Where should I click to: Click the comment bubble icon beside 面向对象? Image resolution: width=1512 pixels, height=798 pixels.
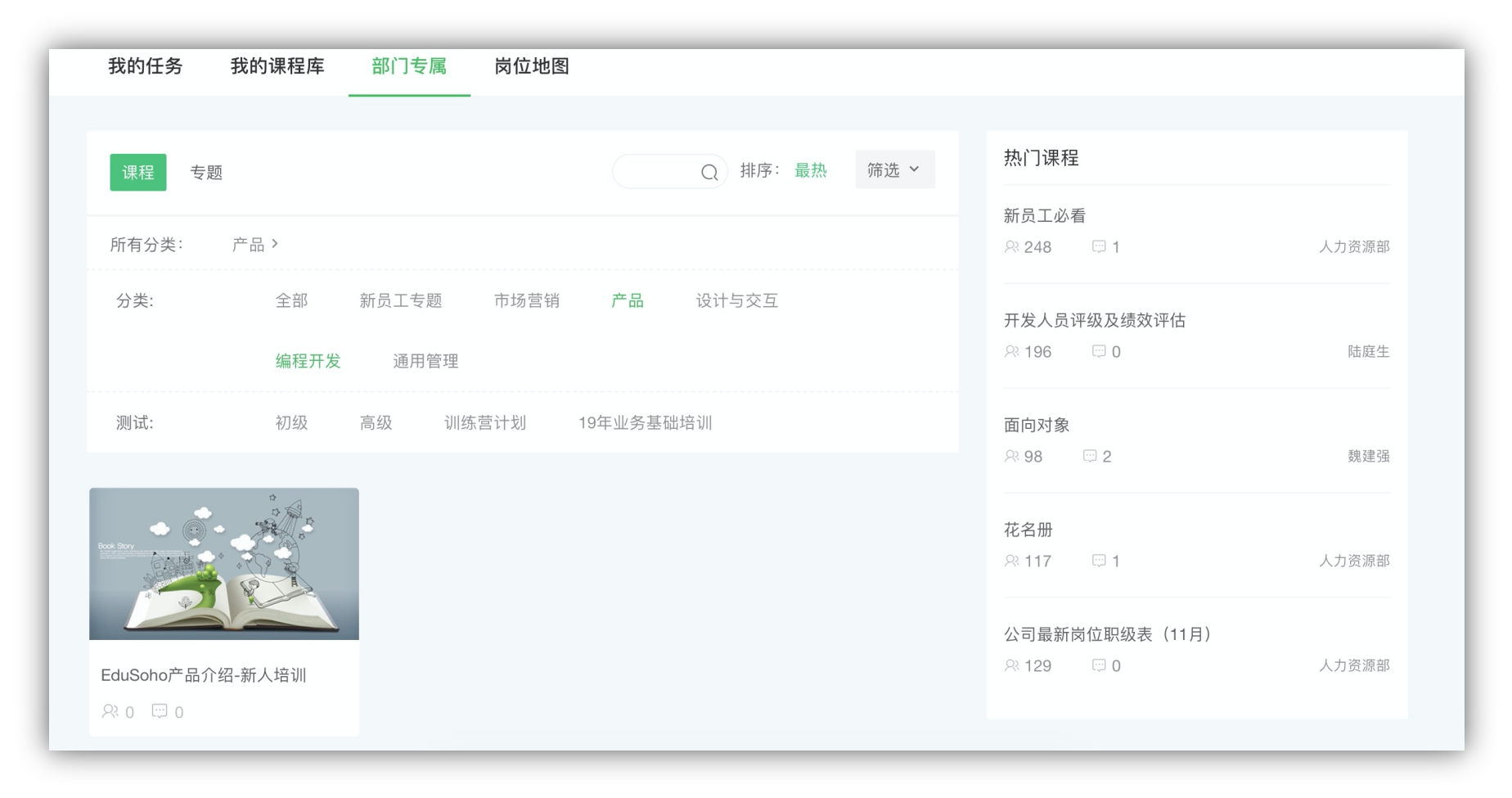(x=1091, y=456)
